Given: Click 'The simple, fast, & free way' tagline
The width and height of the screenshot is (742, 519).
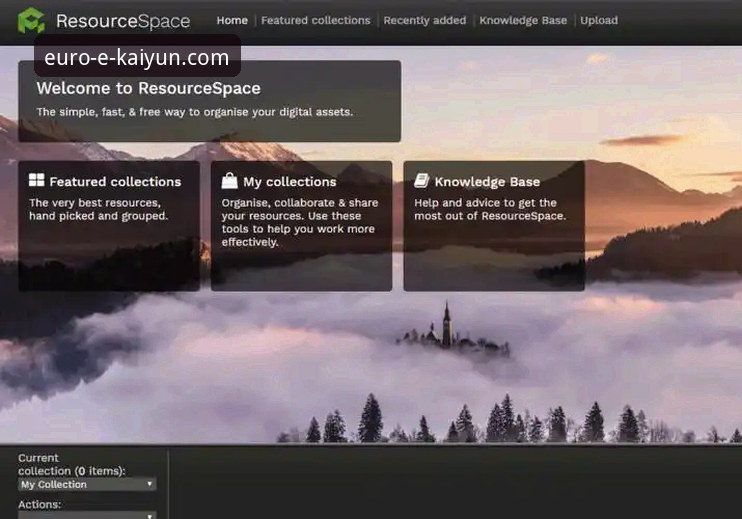Looking at the screenshot, I should coord(194,112).
